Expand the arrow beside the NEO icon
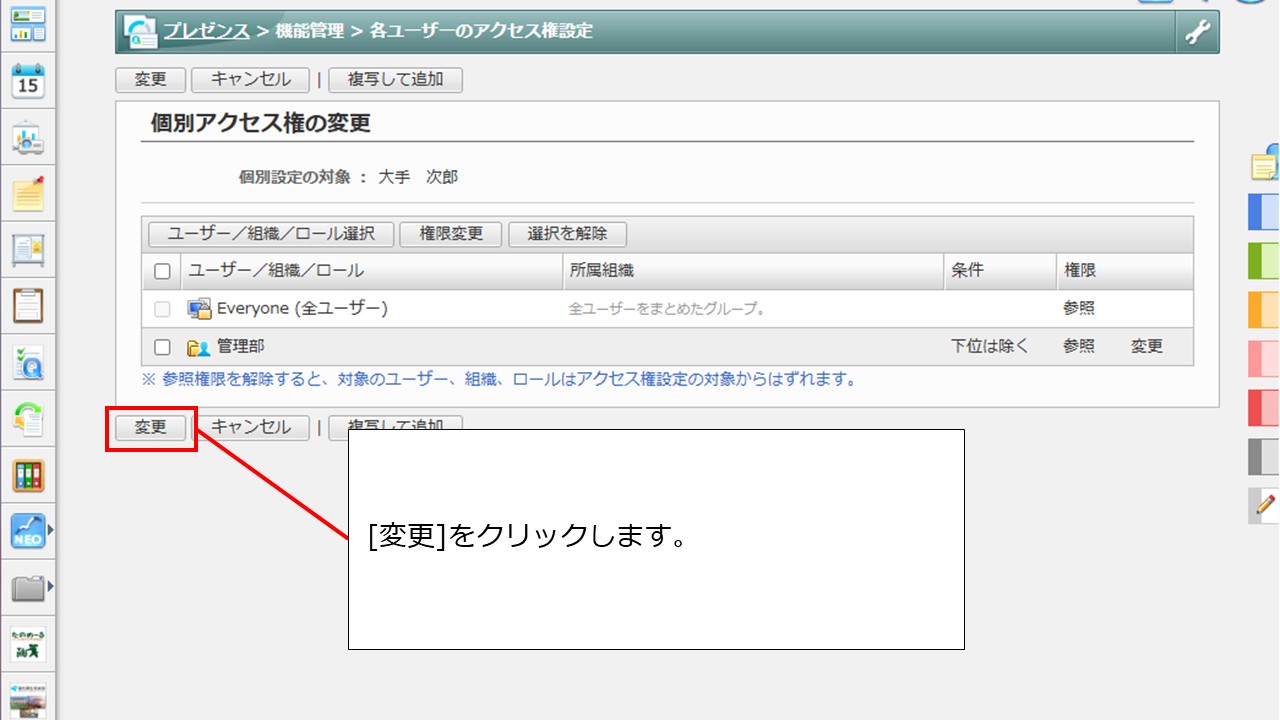 51,530
